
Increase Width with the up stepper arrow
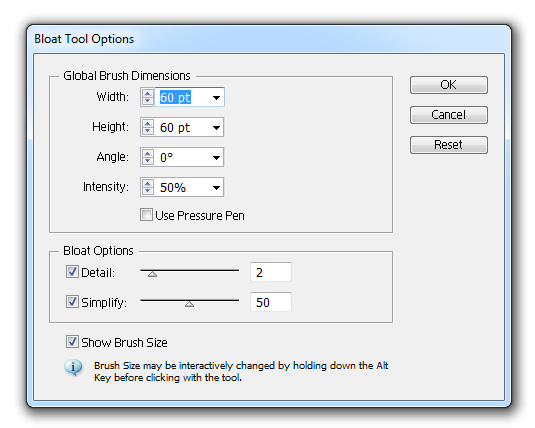coord(147,93)
